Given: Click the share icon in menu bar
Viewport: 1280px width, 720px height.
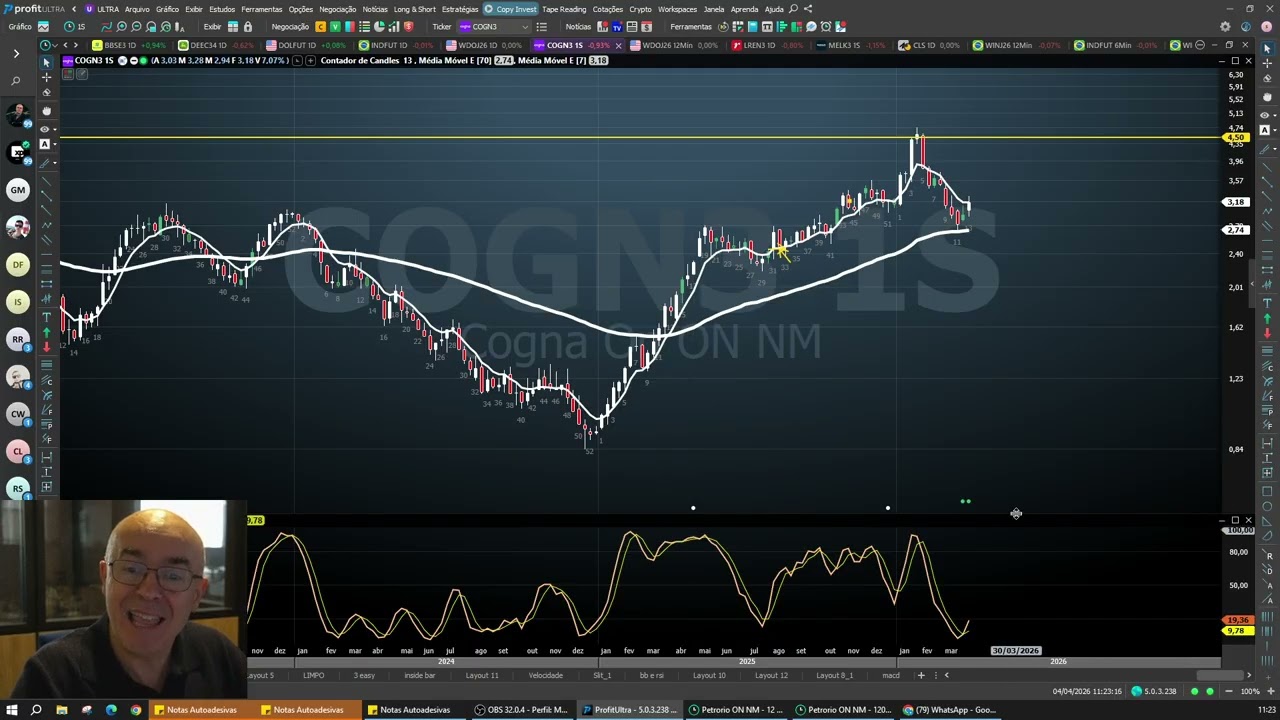Looking at the screenshot, I should (x=808, y=9).
